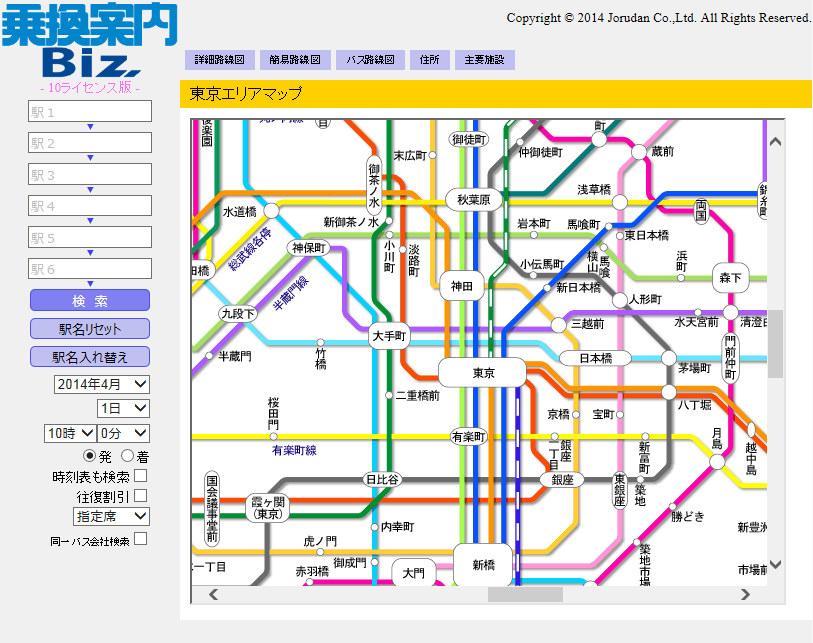Click the map's horizontal scrollbar thumb

pyautogui.click(x=525, y=594)
